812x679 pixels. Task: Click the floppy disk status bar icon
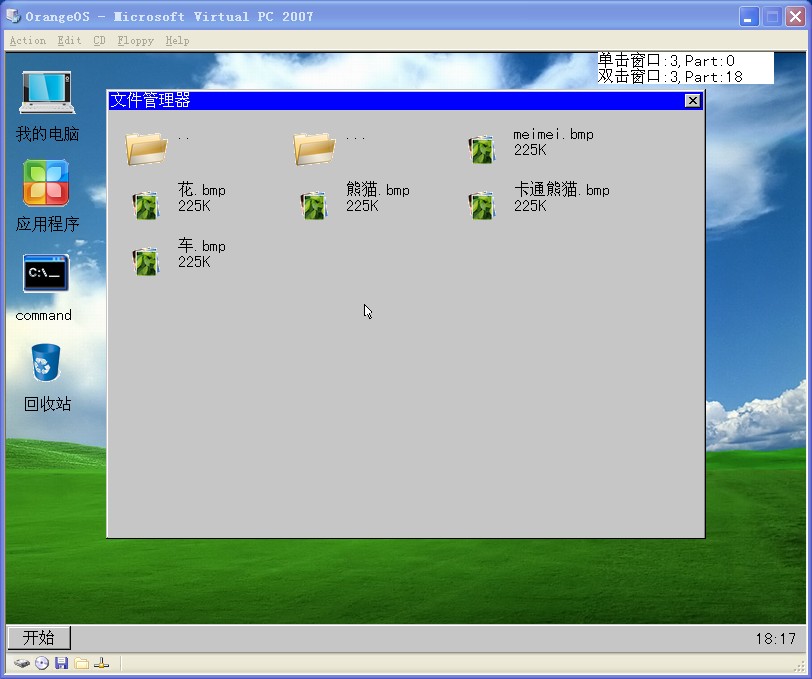coord(62,663)
